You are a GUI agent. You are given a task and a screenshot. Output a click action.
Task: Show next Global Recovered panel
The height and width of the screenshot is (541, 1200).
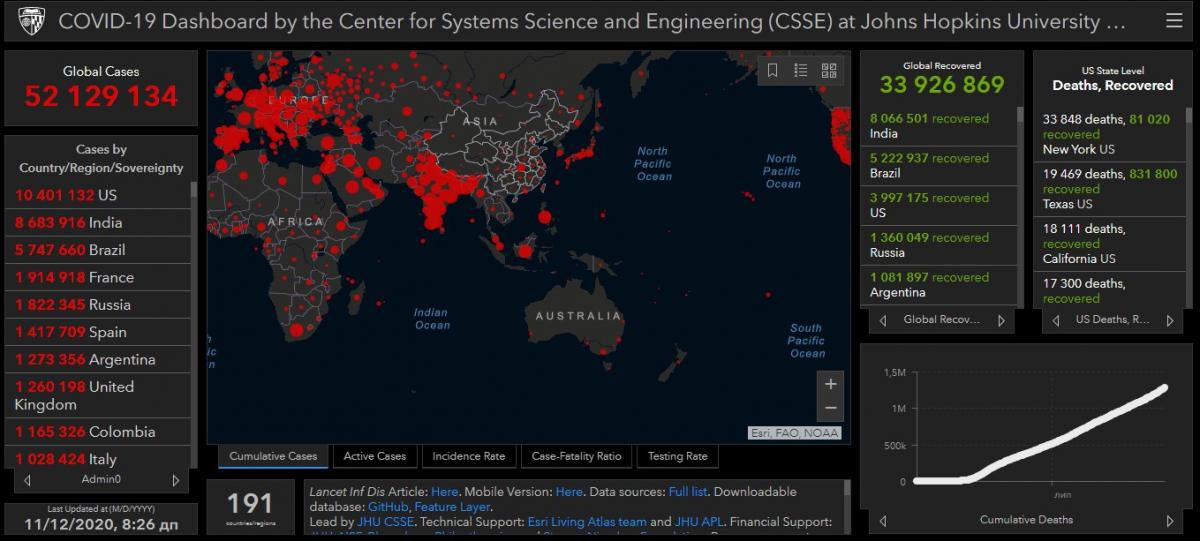click(1001, 320)
